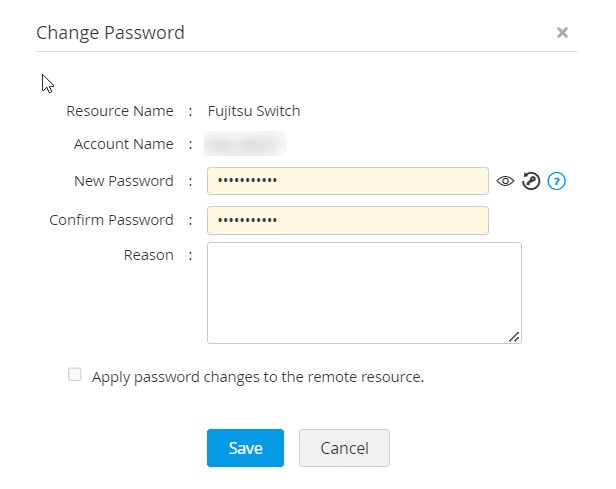Screen dimensions: 616x489
Task: Click the 'Apply password changes' label text
Action: [x=258, y=377]
